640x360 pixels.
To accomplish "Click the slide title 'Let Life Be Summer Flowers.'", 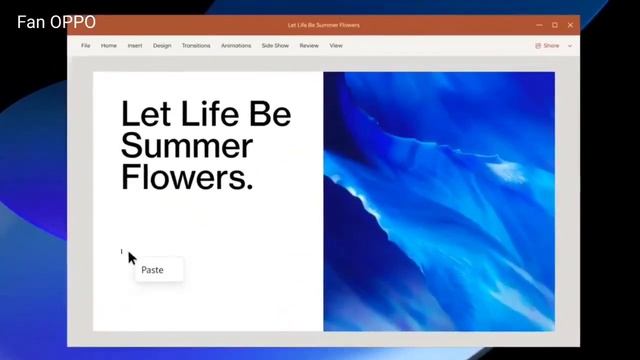I will (x=206, y=145).
